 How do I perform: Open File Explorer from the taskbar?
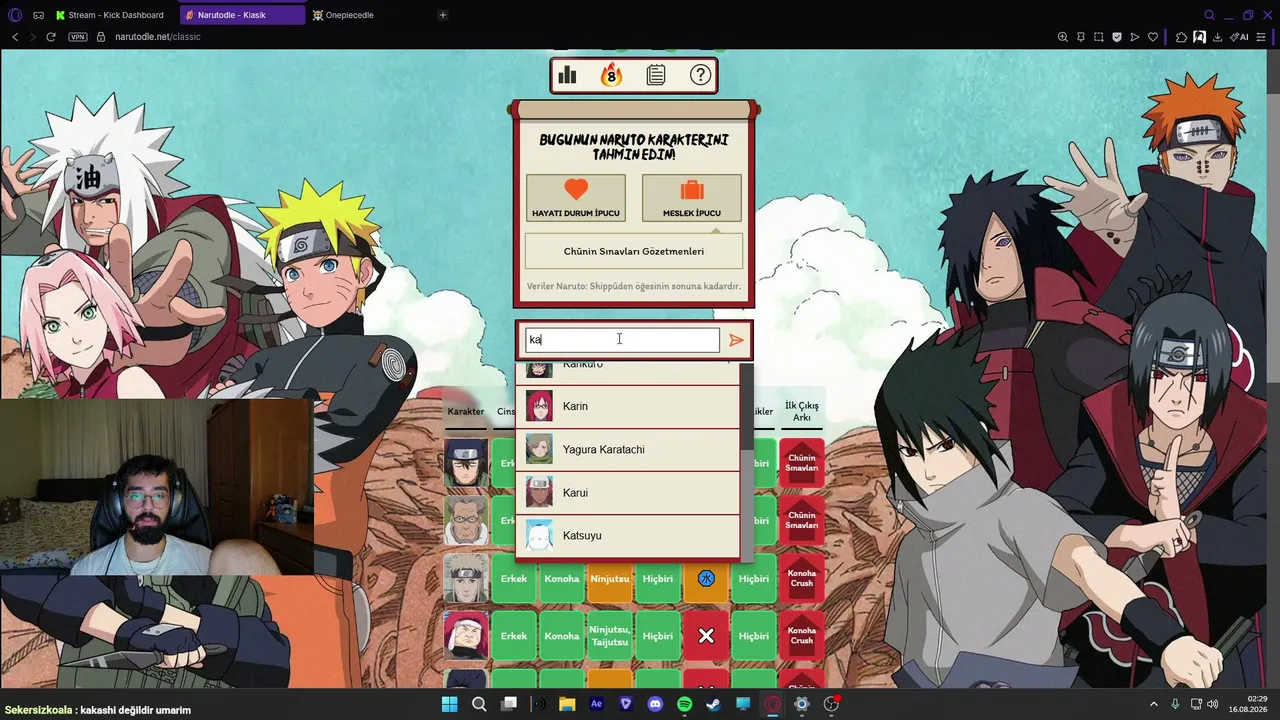pos(567,704)
